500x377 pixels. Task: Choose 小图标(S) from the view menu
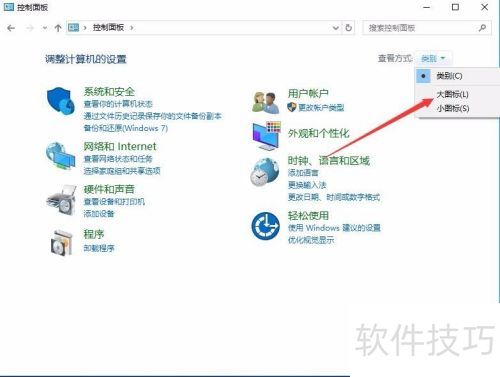click(453, 108)
